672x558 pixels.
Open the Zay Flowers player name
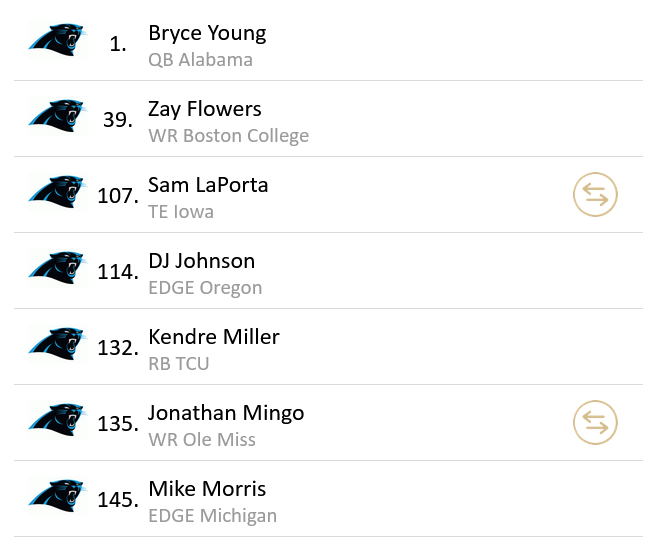coord(205,109)
